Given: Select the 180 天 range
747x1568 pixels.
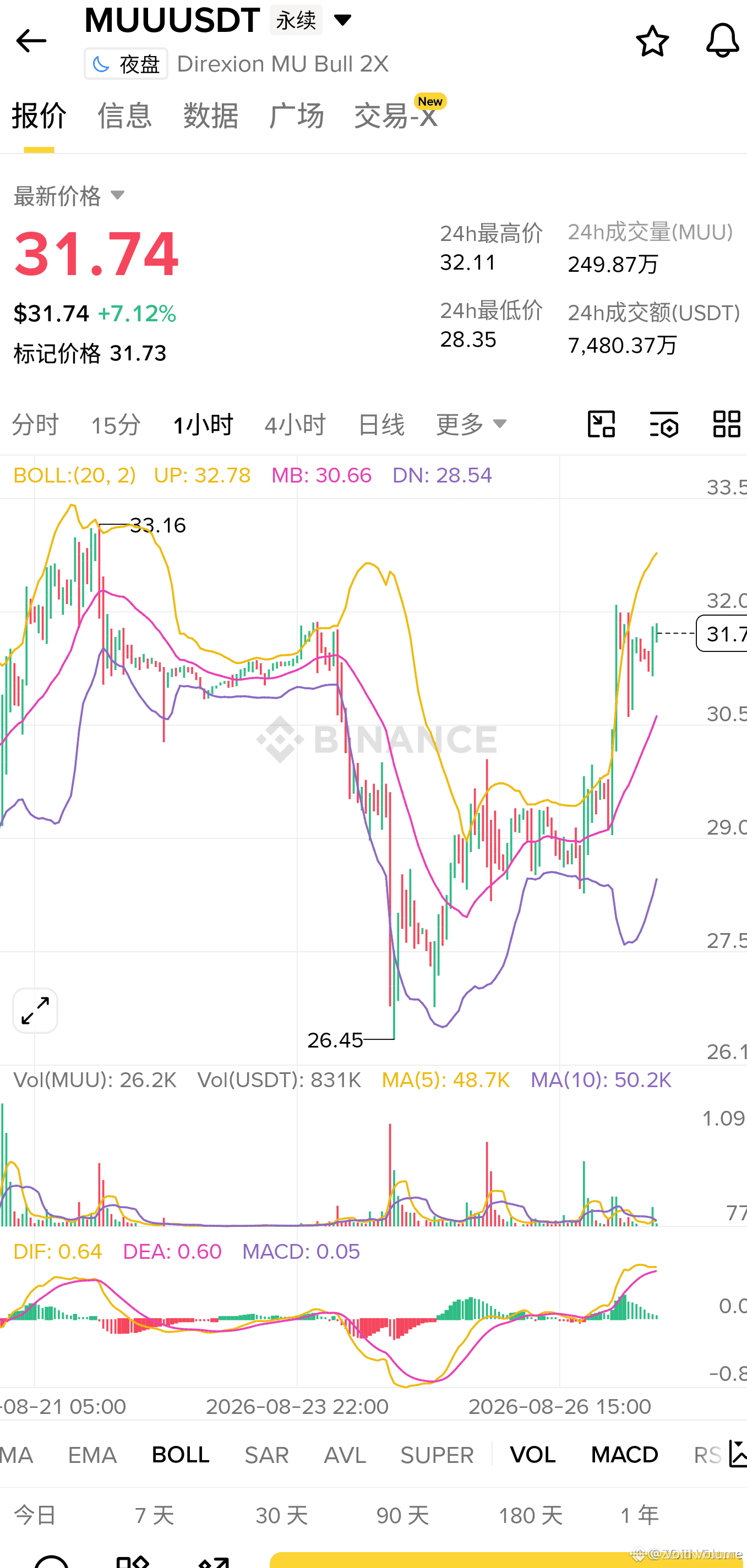Looking at the screenshot, I should pos(531,1515).
